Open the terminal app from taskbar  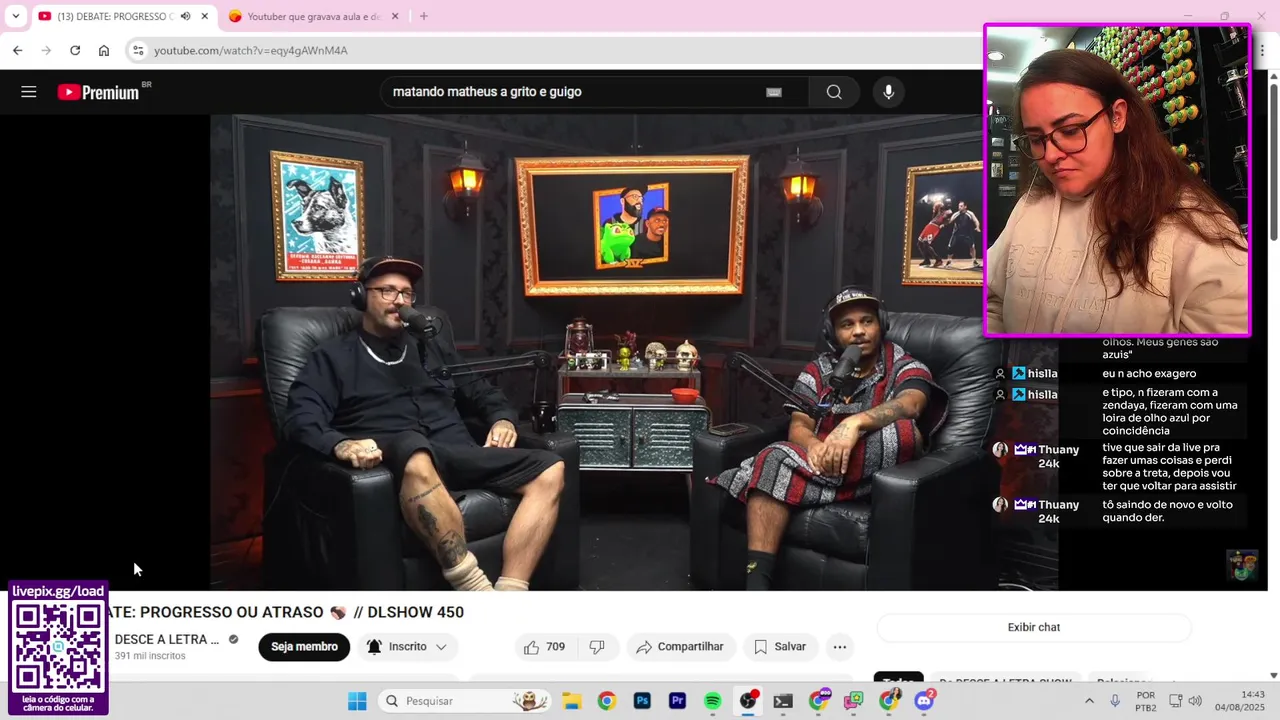[x=783, y=701]
